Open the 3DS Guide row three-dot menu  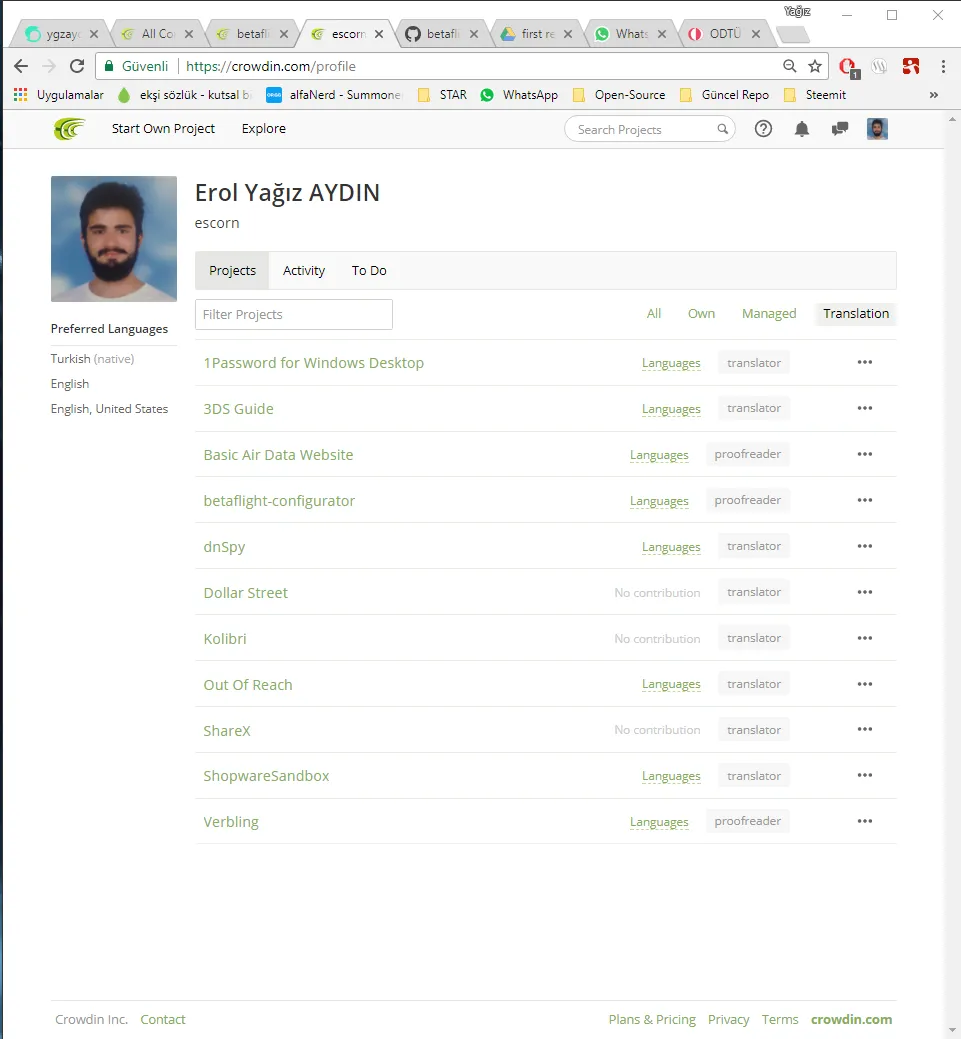[865, 408]
